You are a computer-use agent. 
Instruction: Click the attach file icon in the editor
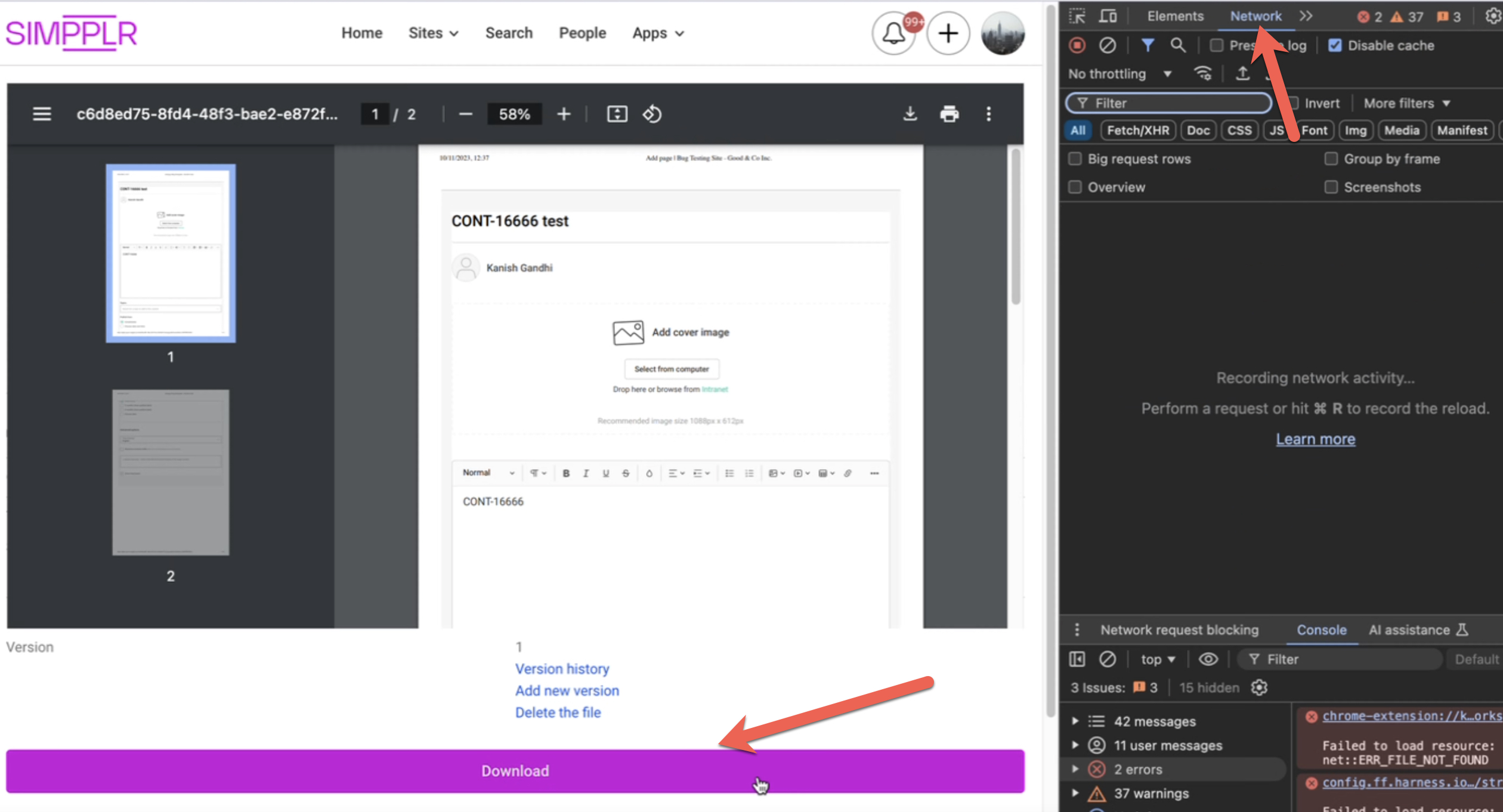point(849,473)
